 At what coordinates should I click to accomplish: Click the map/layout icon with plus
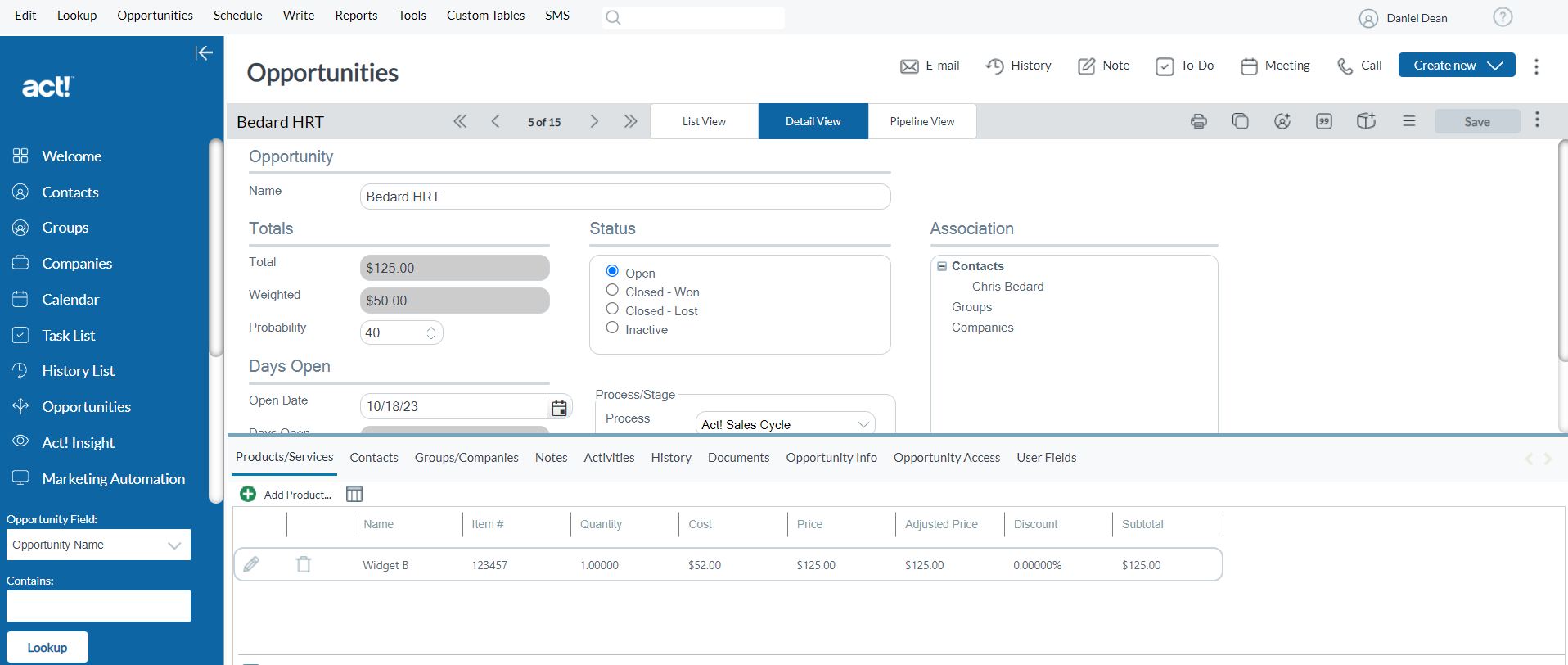click(1366, 121)
